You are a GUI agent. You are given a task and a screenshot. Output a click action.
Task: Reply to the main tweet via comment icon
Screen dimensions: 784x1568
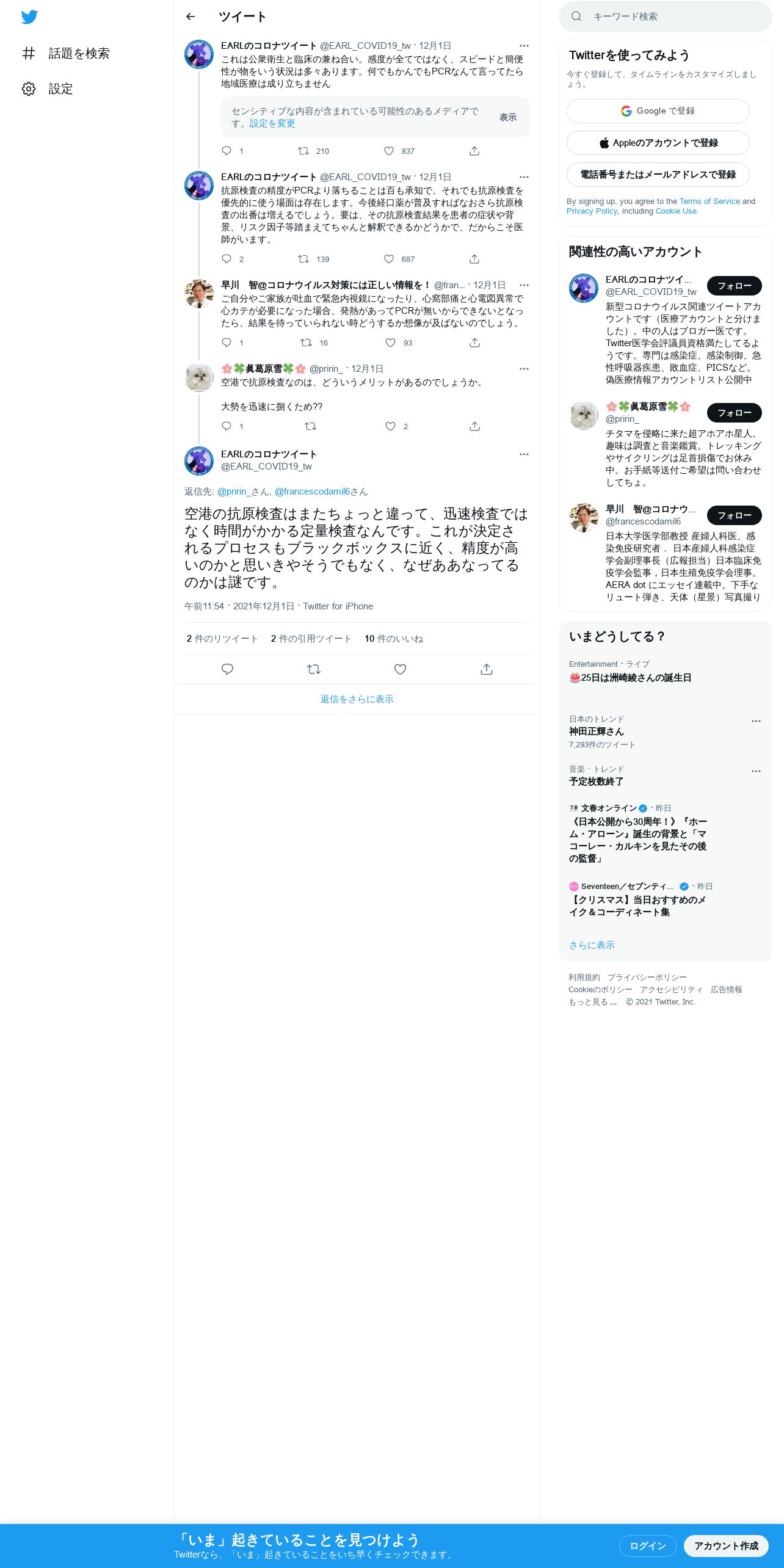(227, 669)
